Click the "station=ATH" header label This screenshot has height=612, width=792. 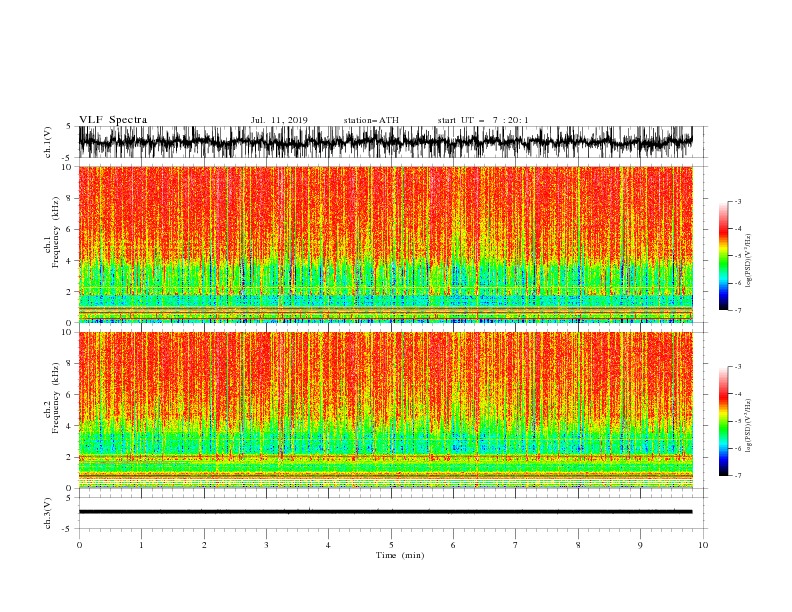(371, 120)
